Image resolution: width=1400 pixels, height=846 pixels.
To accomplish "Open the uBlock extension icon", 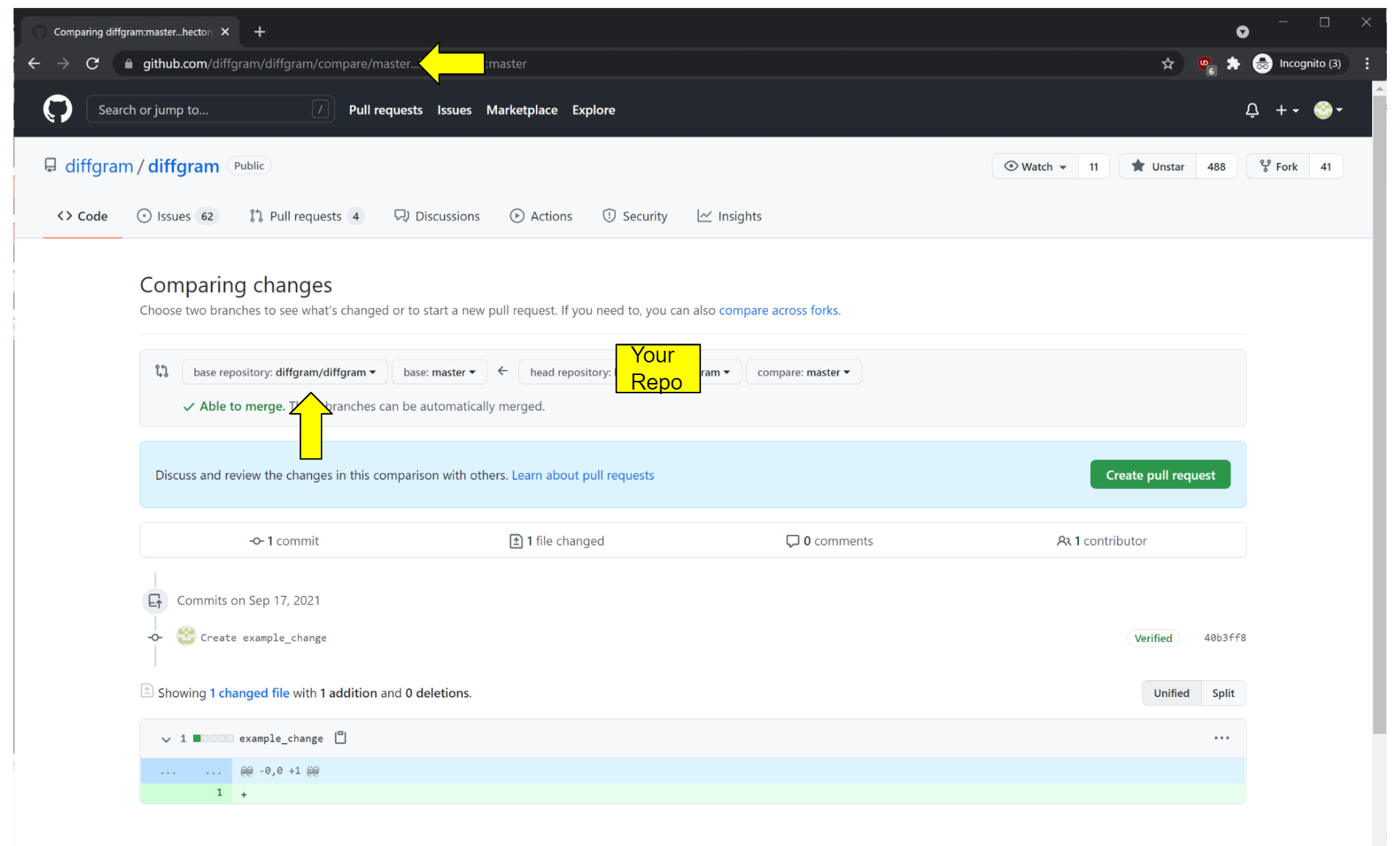I will [1205, 65].
